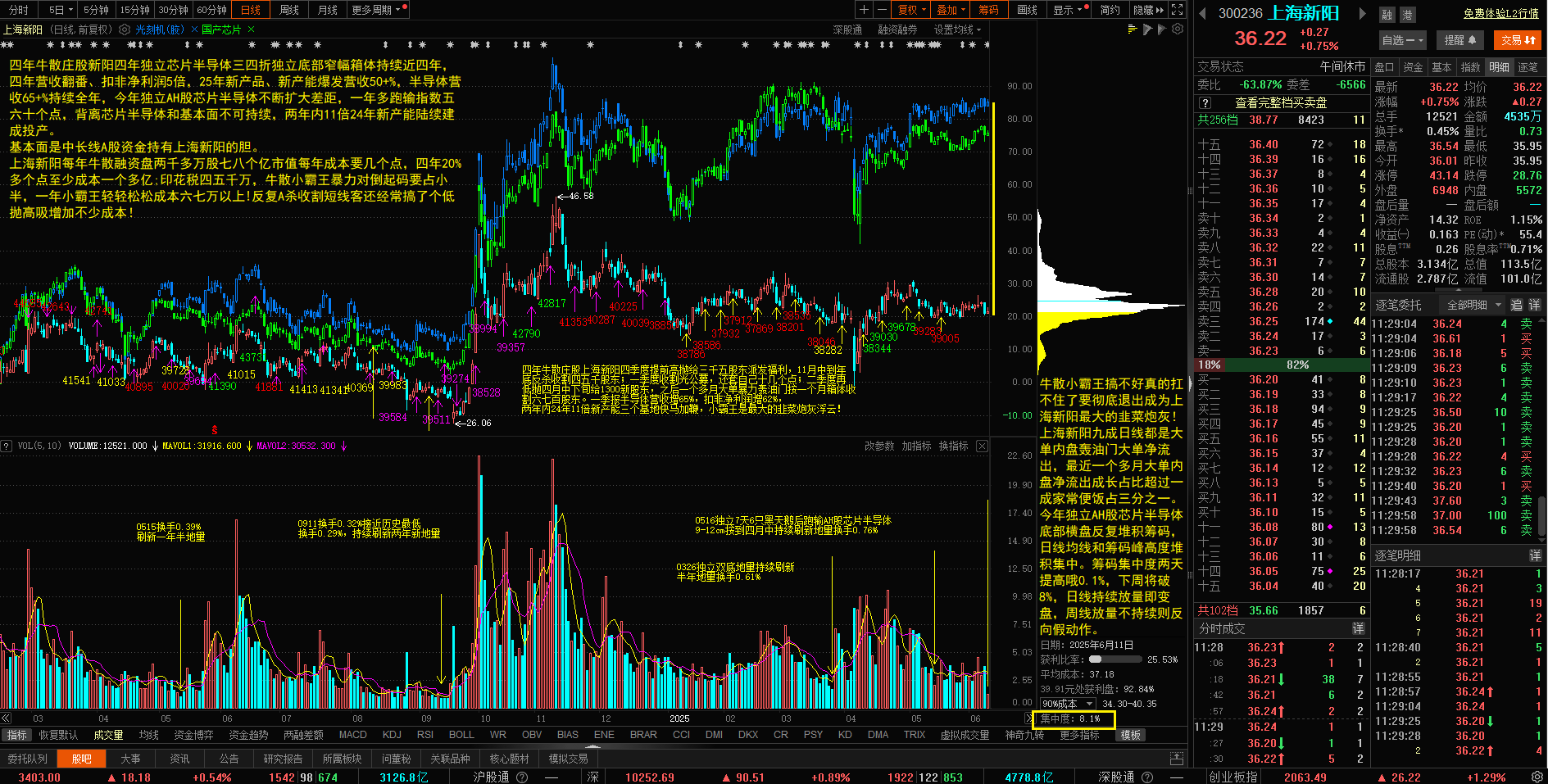1548x784 pixels.
Task: Close the volume indicator panel
Action: point(982,446)
